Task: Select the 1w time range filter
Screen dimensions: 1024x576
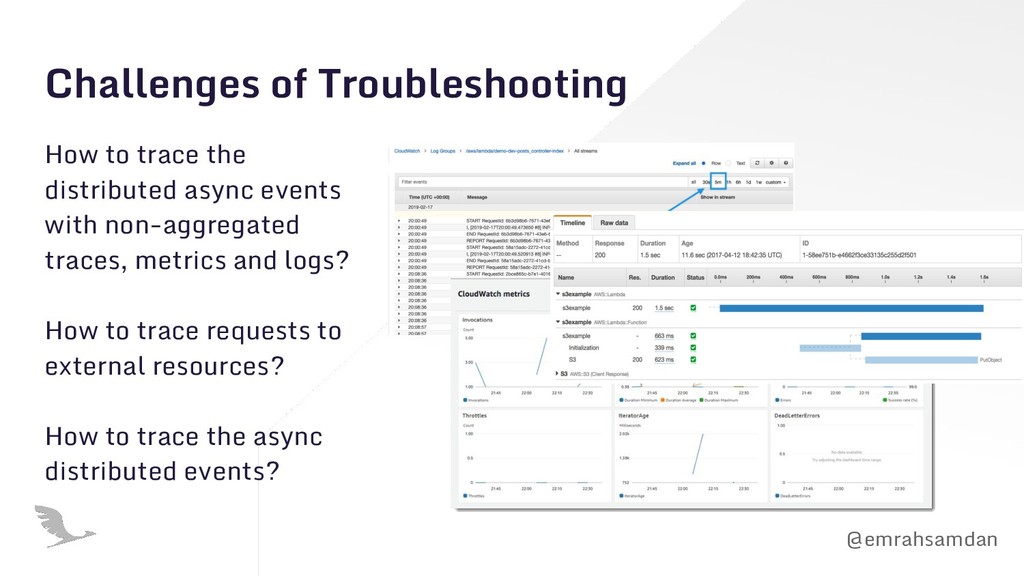Action: [x=759, y=182]
